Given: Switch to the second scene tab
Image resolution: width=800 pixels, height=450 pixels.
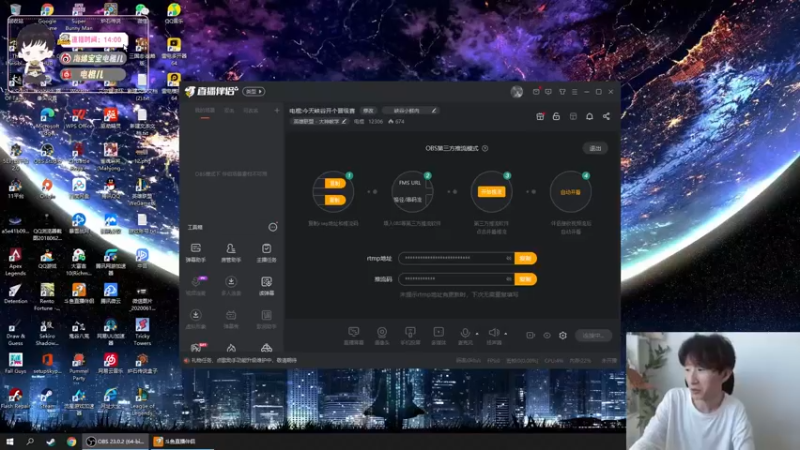Looking at the screenshot, I should point(229,111).
